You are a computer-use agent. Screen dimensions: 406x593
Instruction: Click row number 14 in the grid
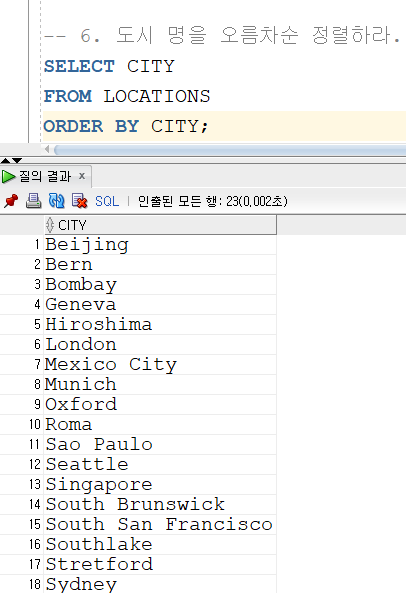point(35,504)
